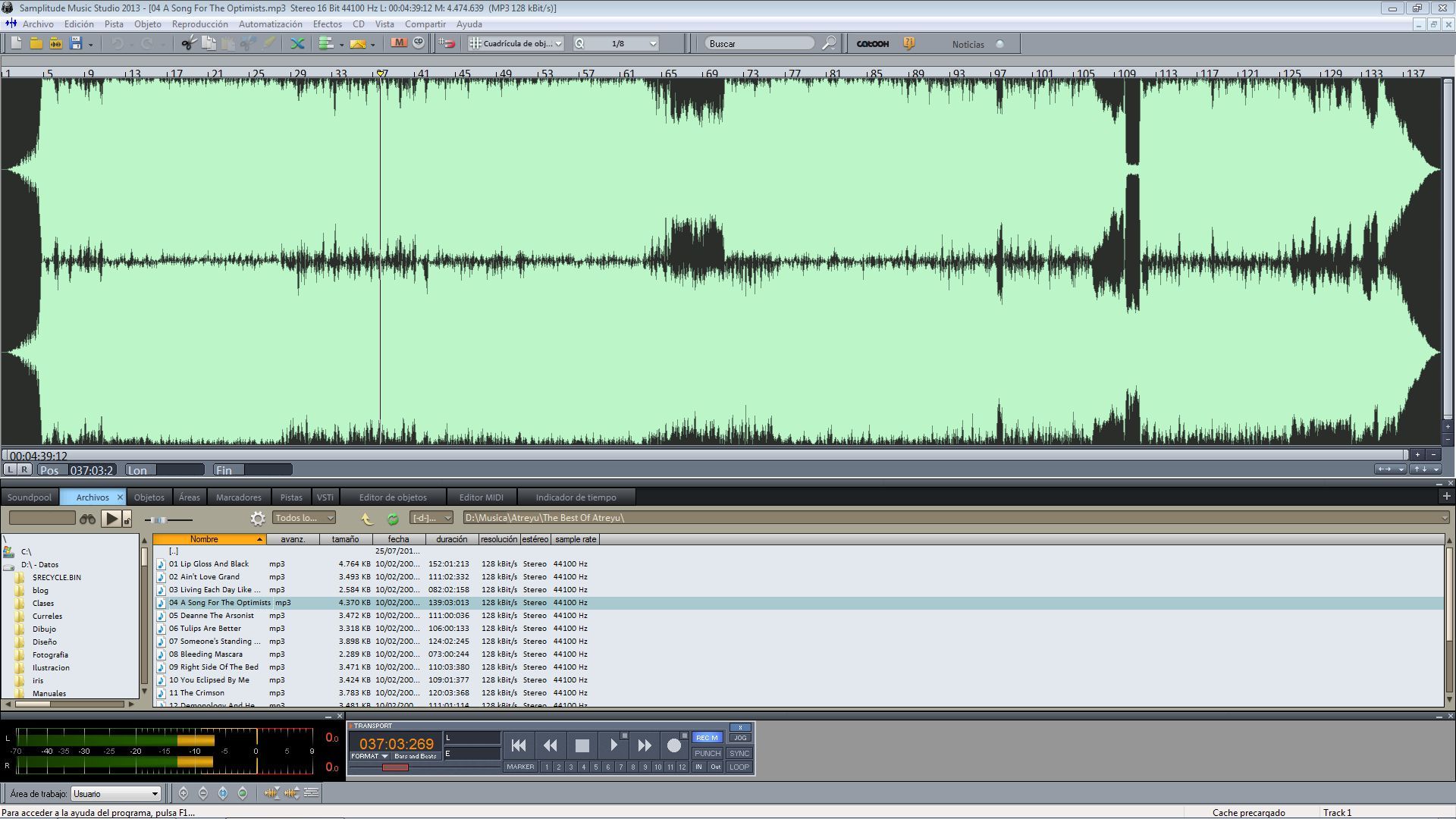The width and height of the screenshot is (1456, 819).
Task: Click the green refresh icon in the file browser
Action: coord(393,519)
